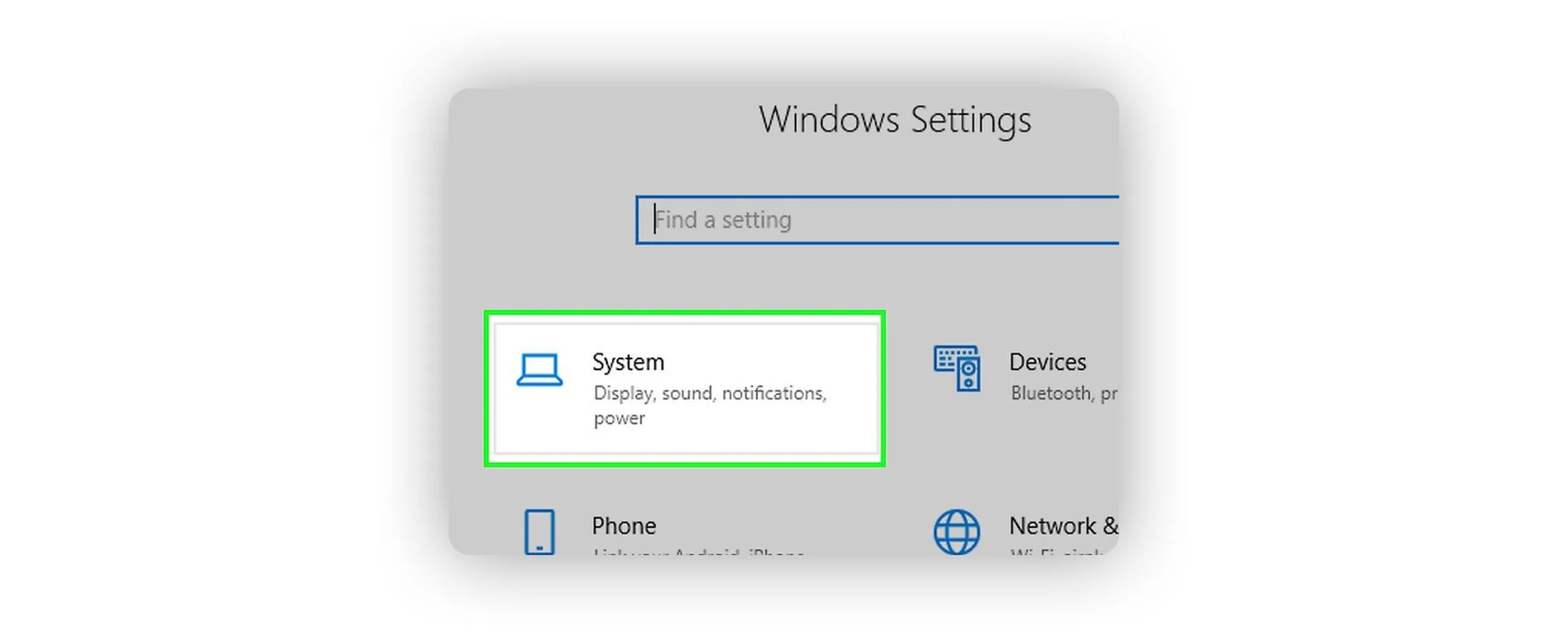The width and height of the screenshot is (1568, 644).
Task: Click 'Display, sound, notifications' description text
Action: 709,393
